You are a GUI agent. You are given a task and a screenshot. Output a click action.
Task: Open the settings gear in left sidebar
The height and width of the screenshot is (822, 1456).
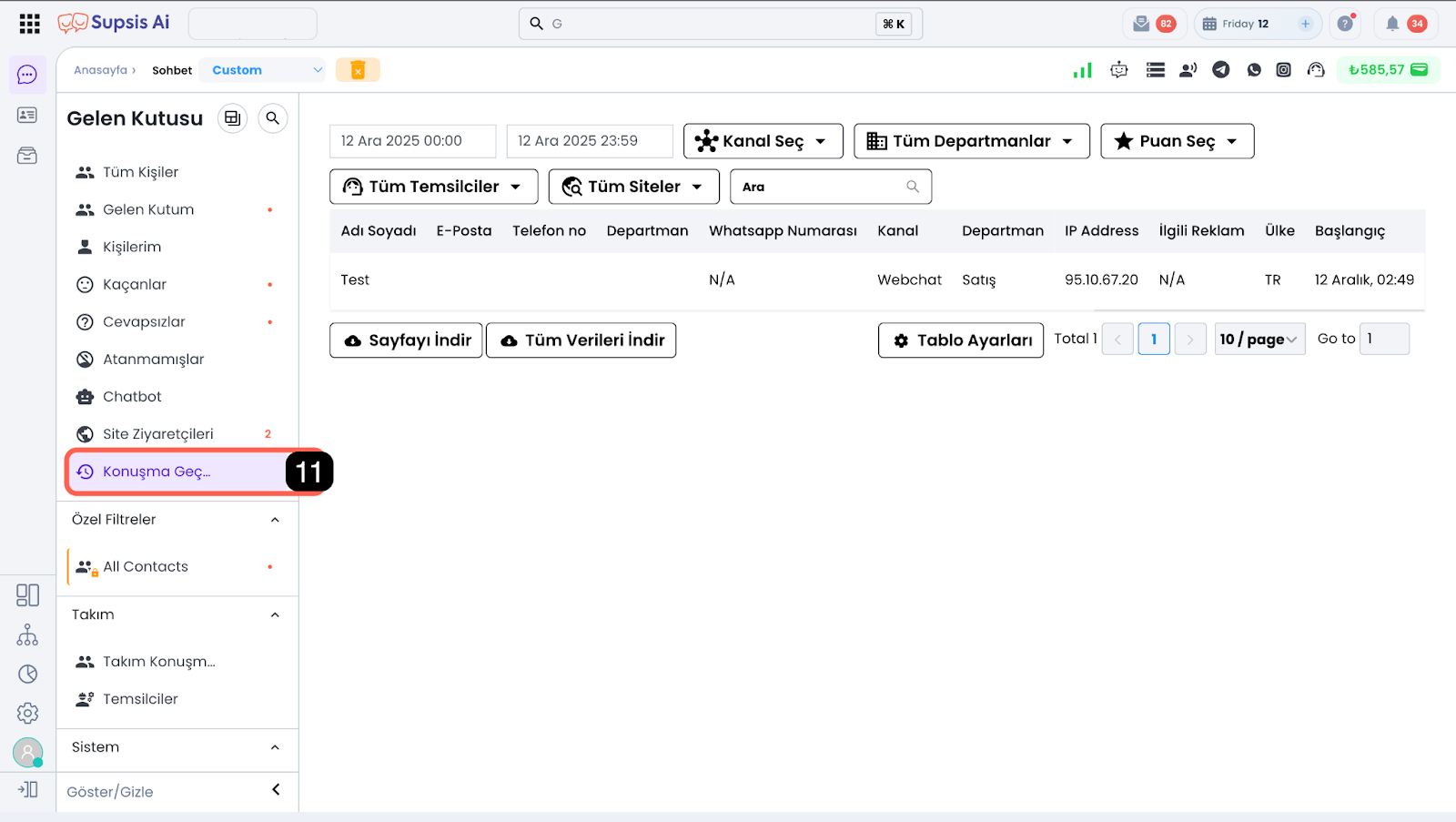point(27,713)
